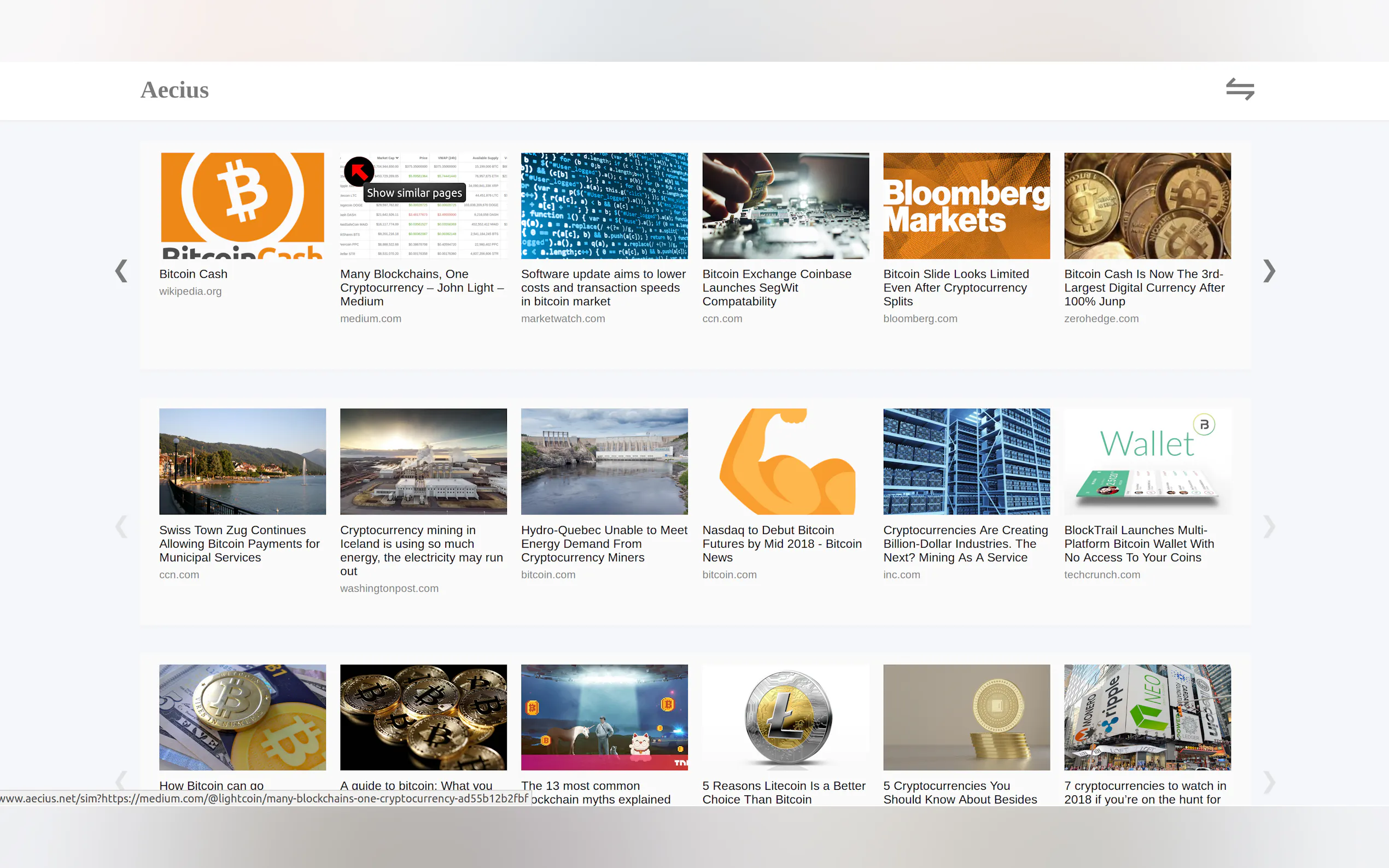Open Software update aims to lower costs article

[604, 288]
